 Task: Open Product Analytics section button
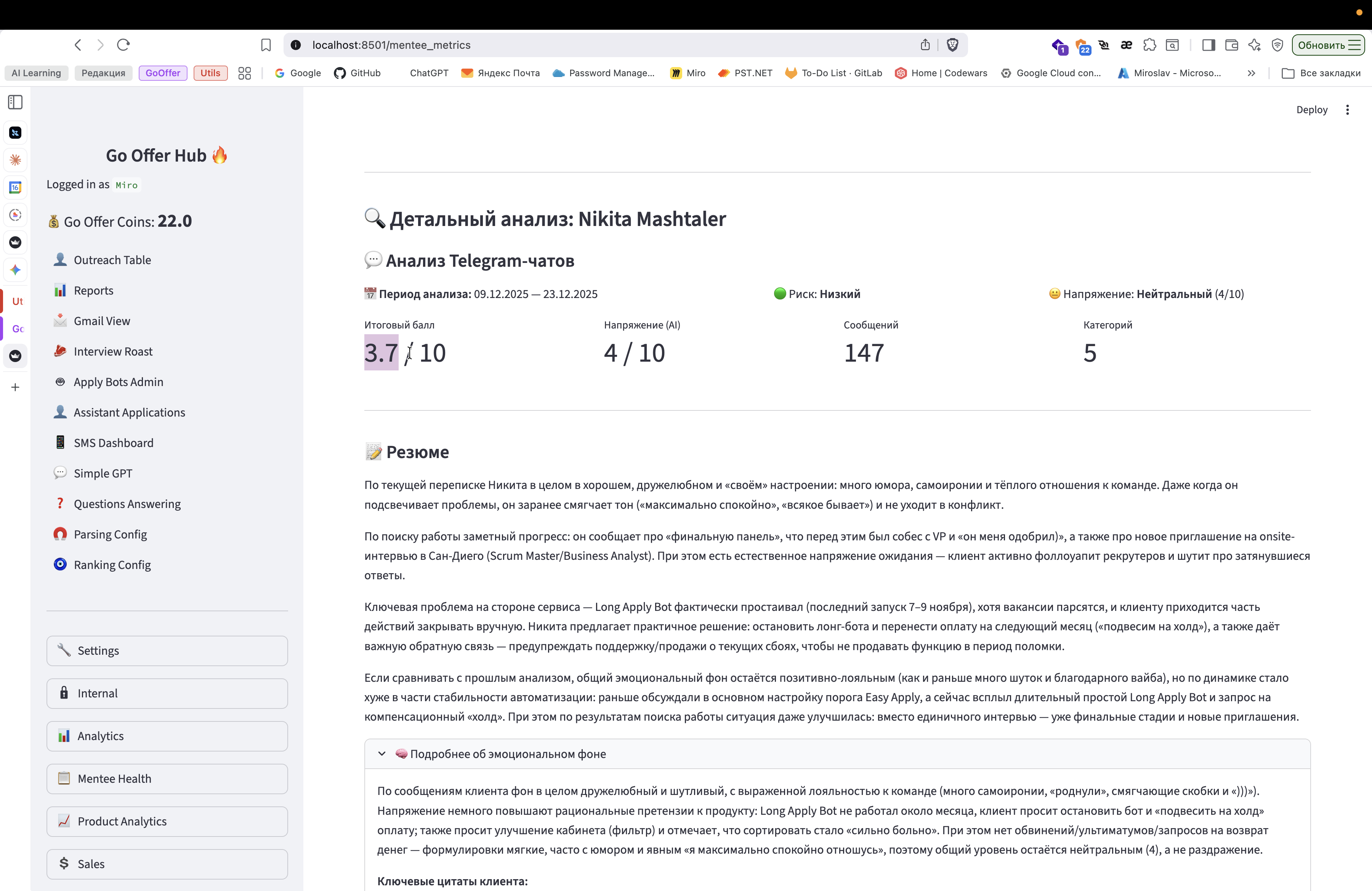click(167, 821)
